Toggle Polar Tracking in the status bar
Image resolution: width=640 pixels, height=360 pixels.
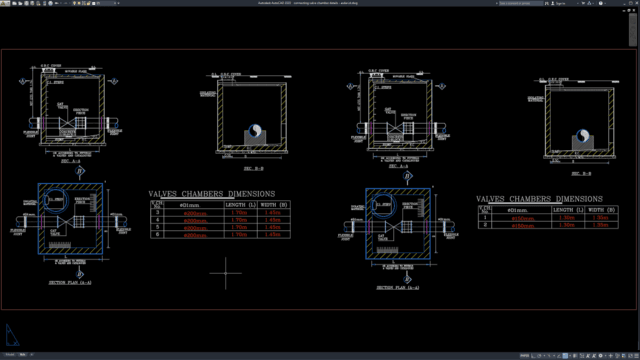tap(539, 356)
